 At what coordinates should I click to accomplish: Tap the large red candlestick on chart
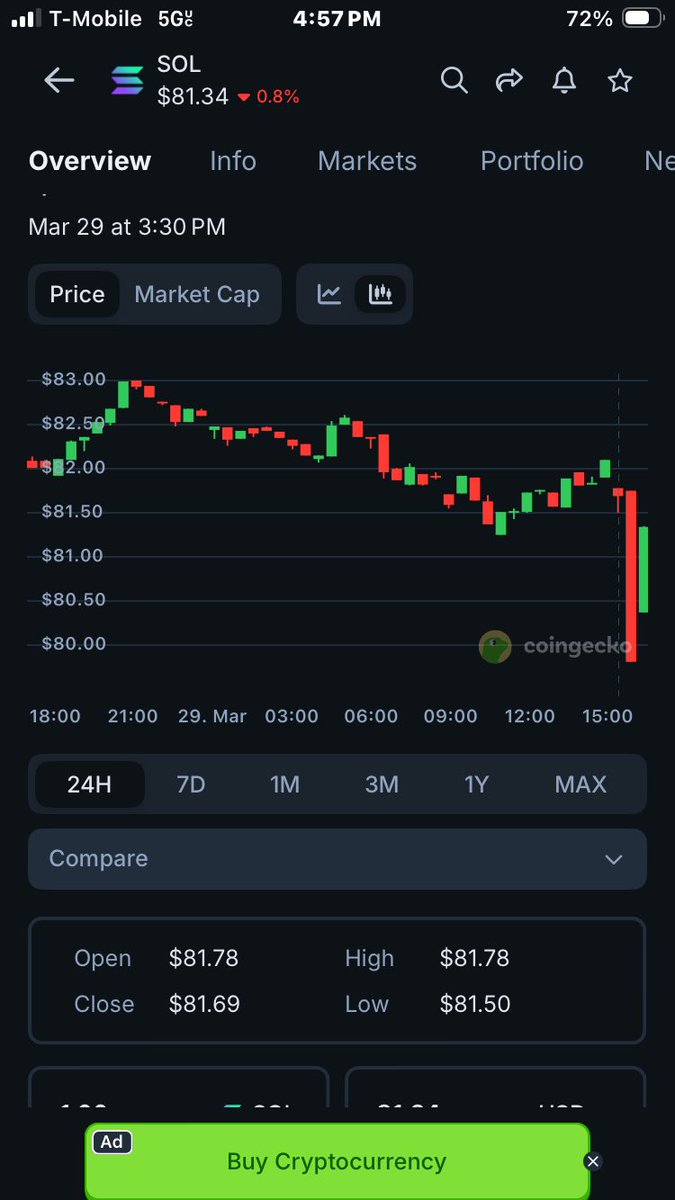(631, 575)
